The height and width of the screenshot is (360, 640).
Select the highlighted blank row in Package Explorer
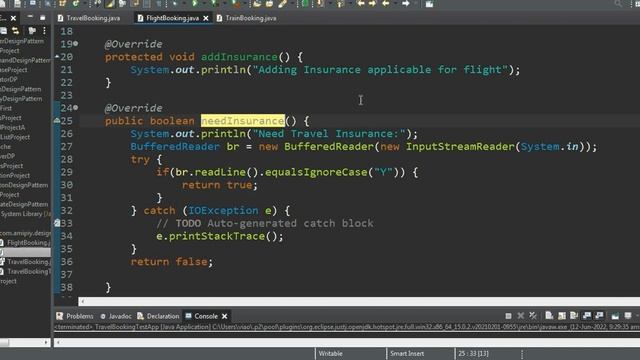click(25, 252)
